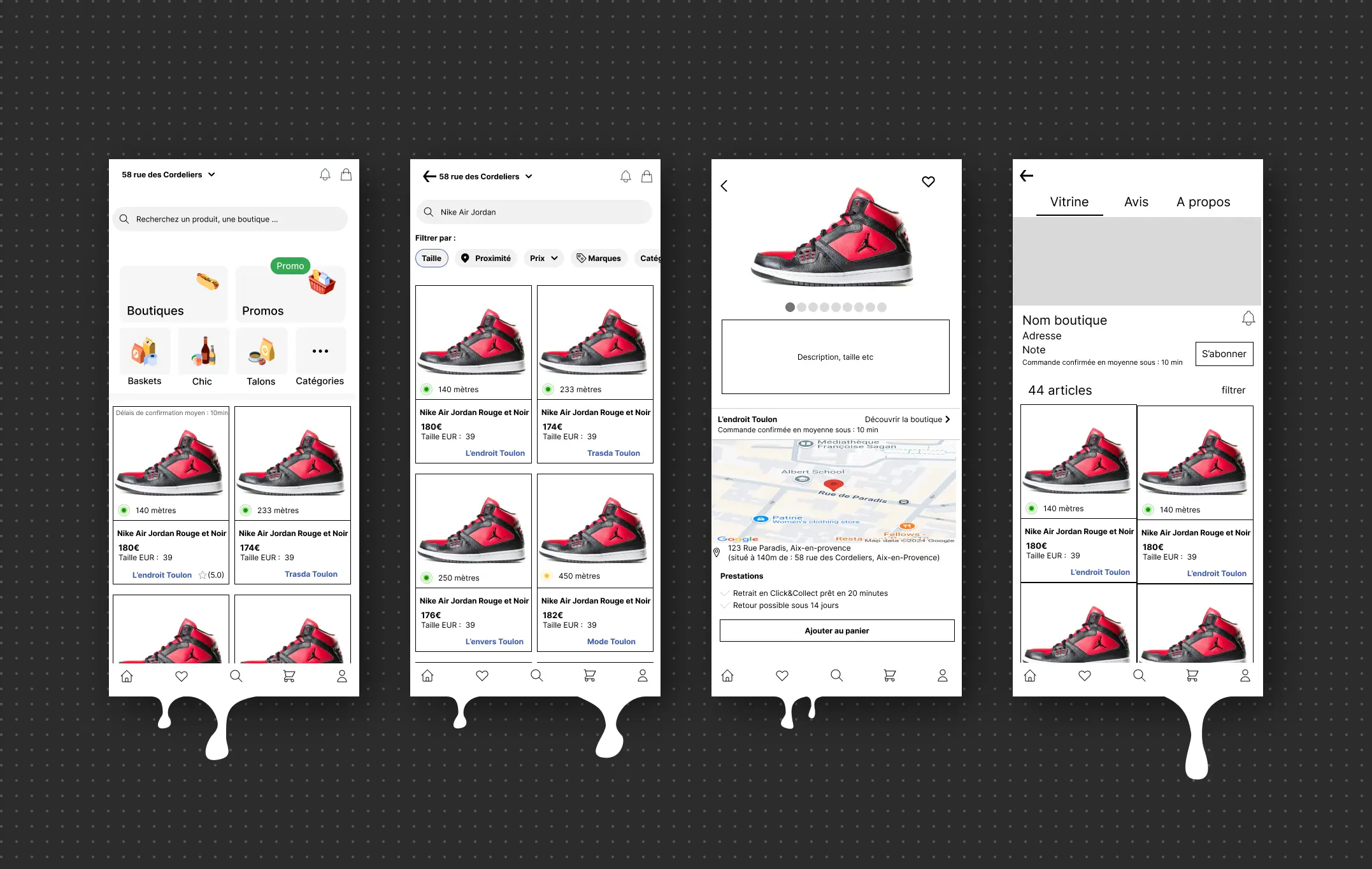Viewport: 1372px width, 869px height.
Task: Tap profile icon in boutique screen's bottom bar
Action: 1245,675
